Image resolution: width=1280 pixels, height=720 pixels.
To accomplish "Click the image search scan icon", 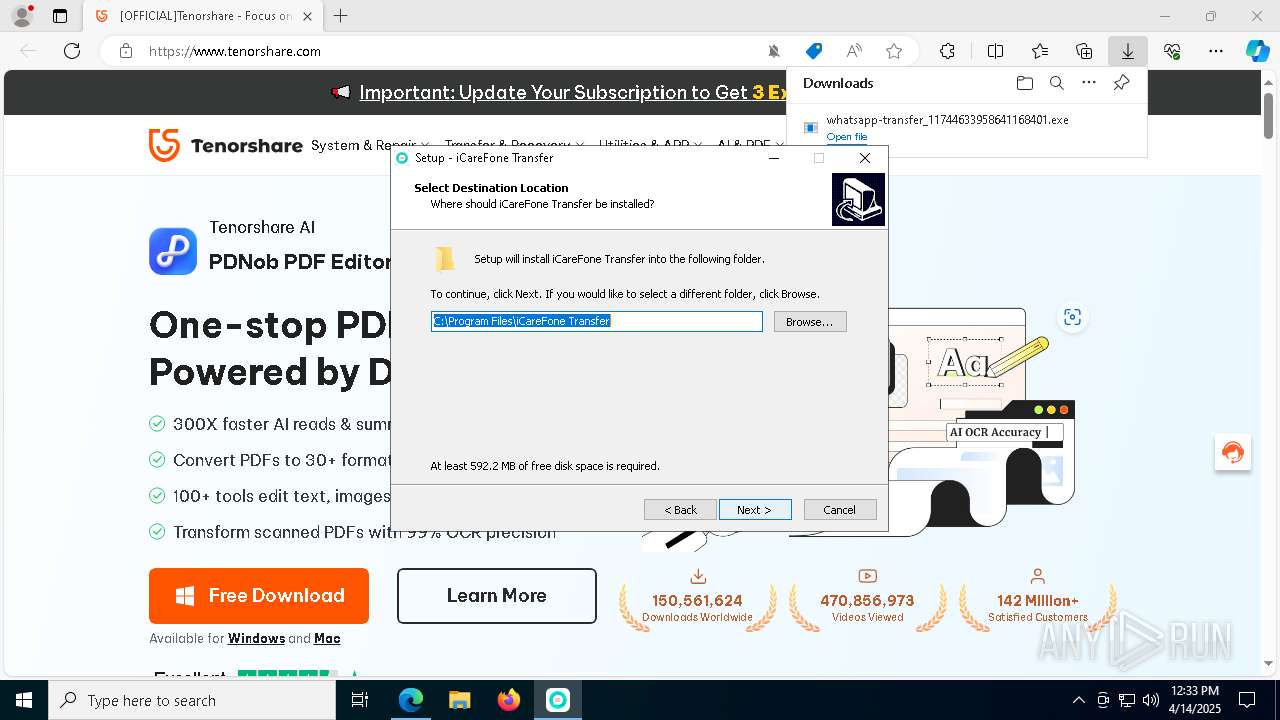I will click(1073, 317).
